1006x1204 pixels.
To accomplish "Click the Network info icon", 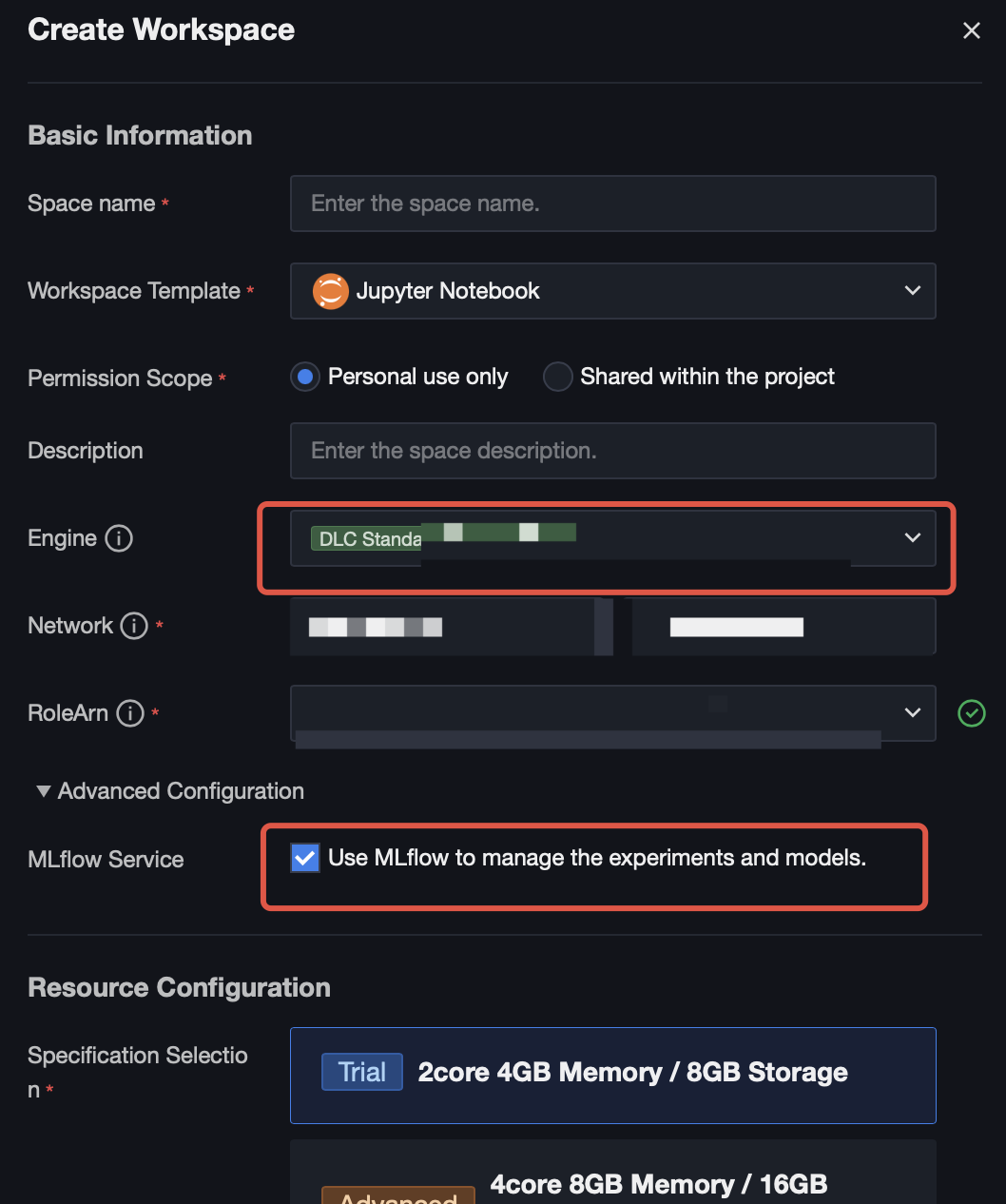I will click(134, 626).
